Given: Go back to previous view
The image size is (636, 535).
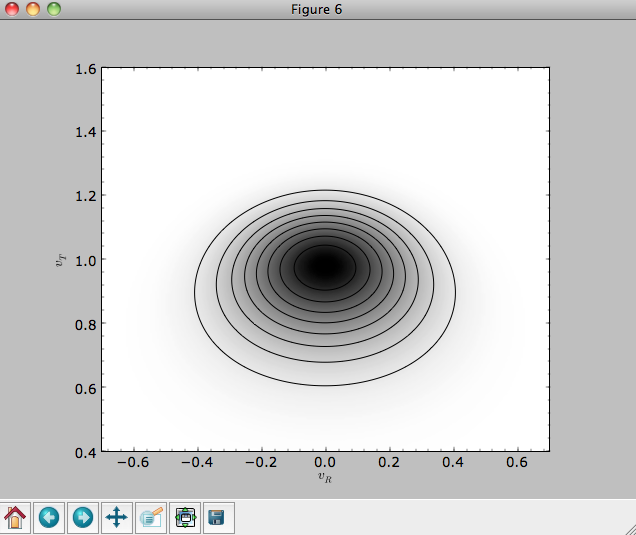Looking at the screenshot, I should click(x=49, y=518).
